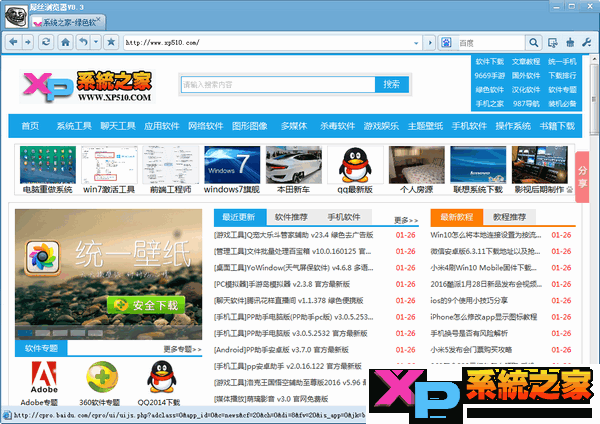Switch to the 手机软件 tab
The height and width of the screenshot is (424, 600).
[344, 217]
